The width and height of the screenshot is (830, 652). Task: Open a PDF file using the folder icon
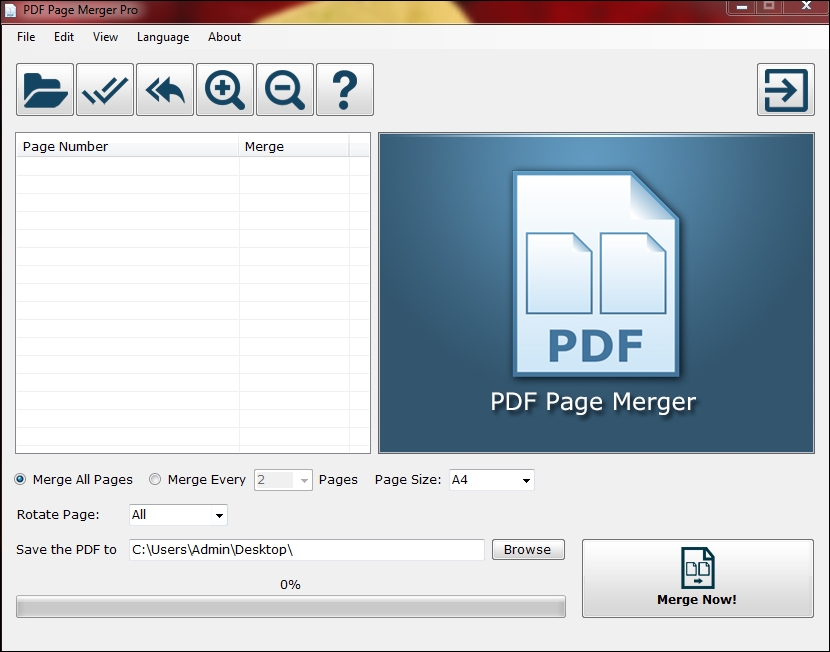43,89
